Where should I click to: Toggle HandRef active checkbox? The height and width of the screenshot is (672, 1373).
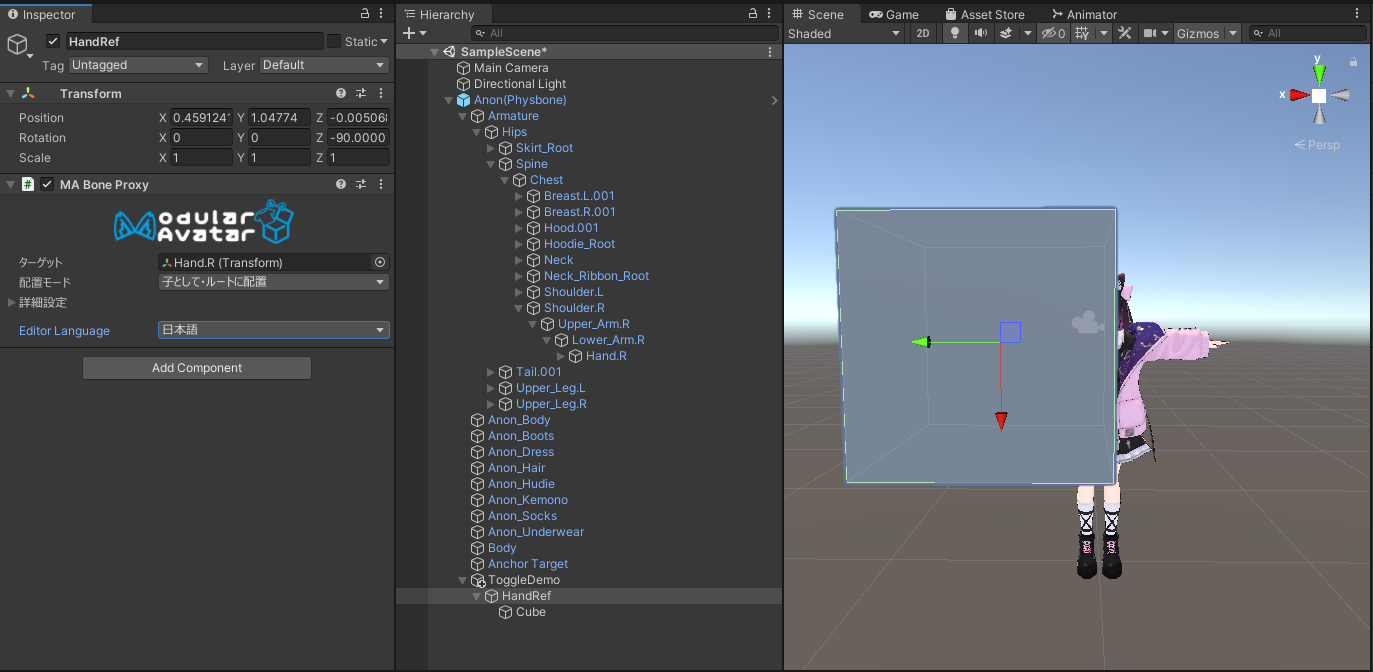(53, 41)
